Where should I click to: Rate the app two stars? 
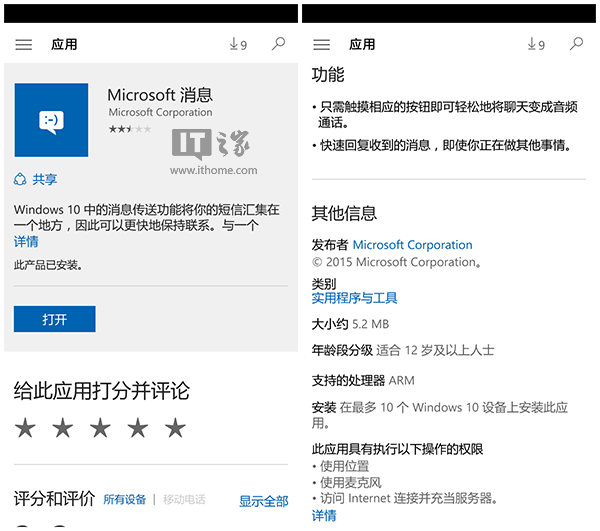[x=62, y=428]
